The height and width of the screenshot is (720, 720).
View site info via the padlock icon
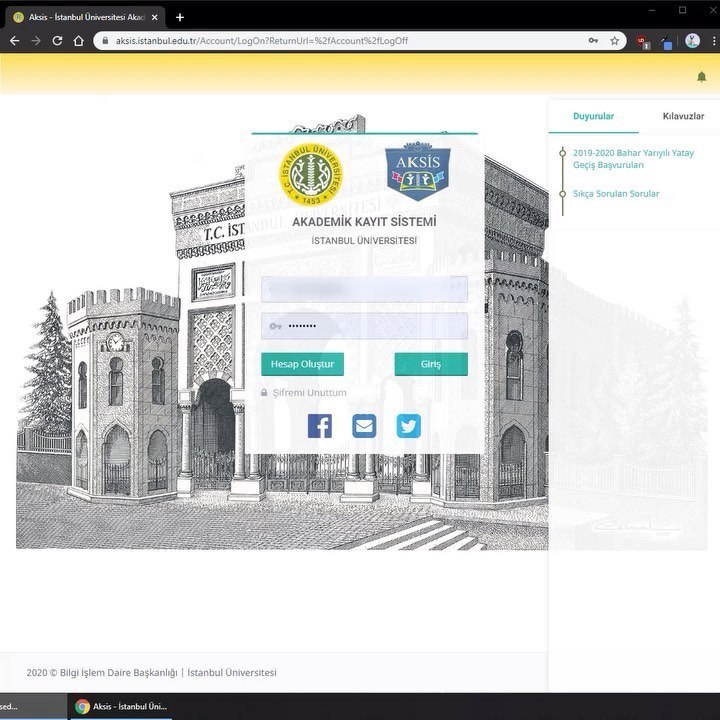[105, 41]
